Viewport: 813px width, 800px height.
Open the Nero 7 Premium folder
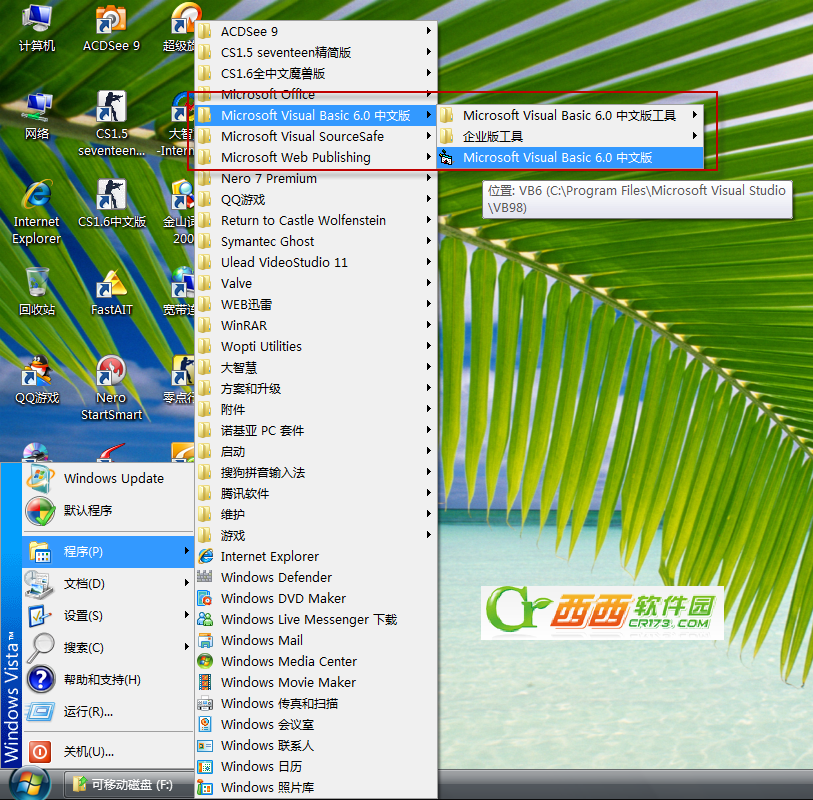point(316,178)
